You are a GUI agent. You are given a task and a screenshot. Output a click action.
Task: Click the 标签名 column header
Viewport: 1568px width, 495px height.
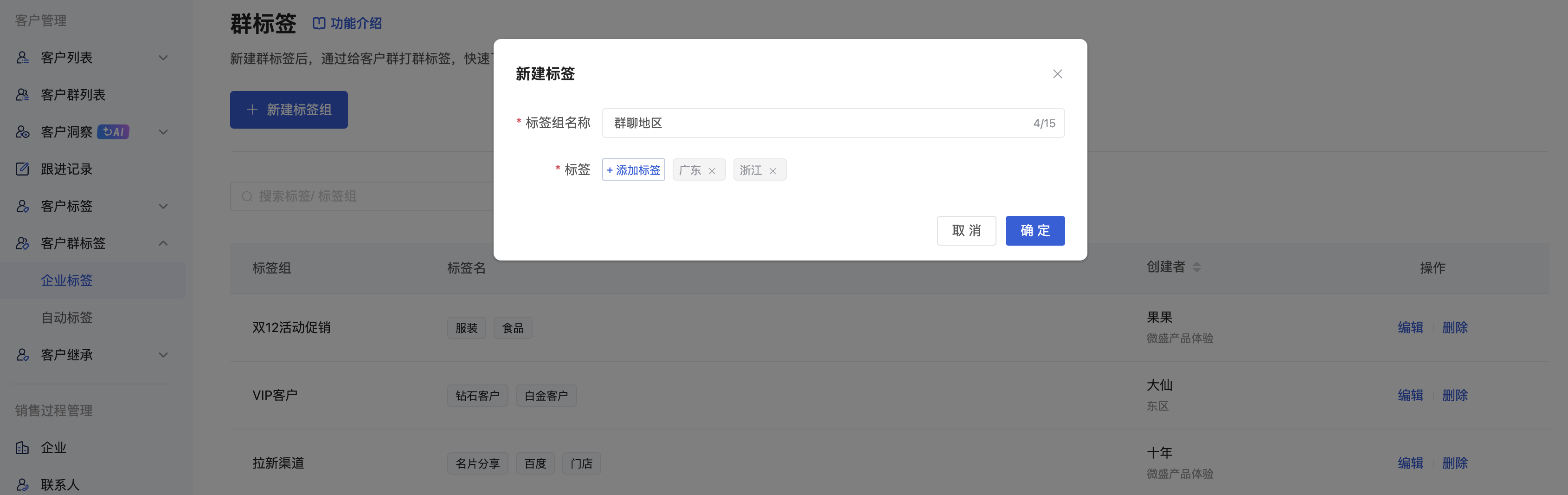[466, 267]
